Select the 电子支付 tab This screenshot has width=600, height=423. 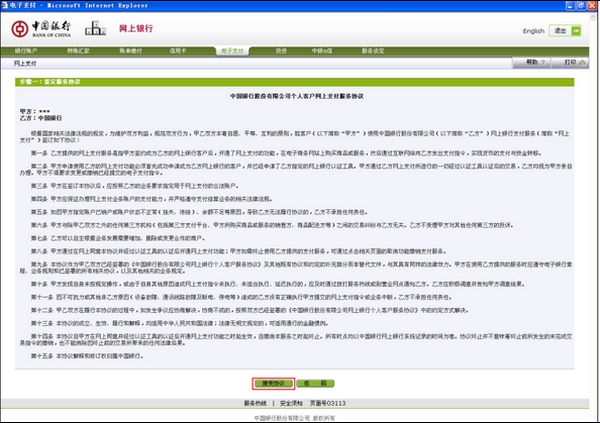(x=231, y=47)
